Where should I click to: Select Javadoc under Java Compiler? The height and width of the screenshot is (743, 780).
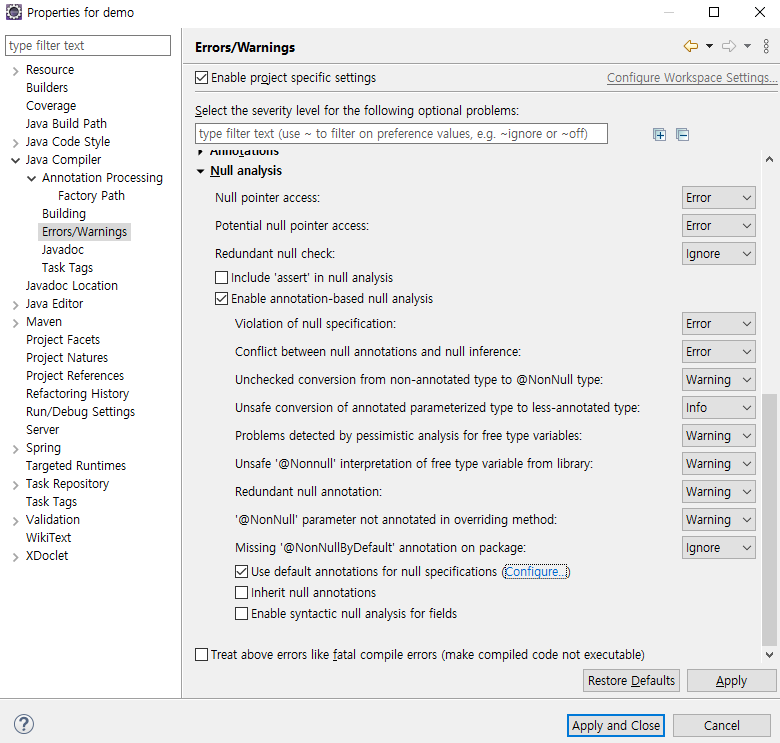click(x=63, y=249)
